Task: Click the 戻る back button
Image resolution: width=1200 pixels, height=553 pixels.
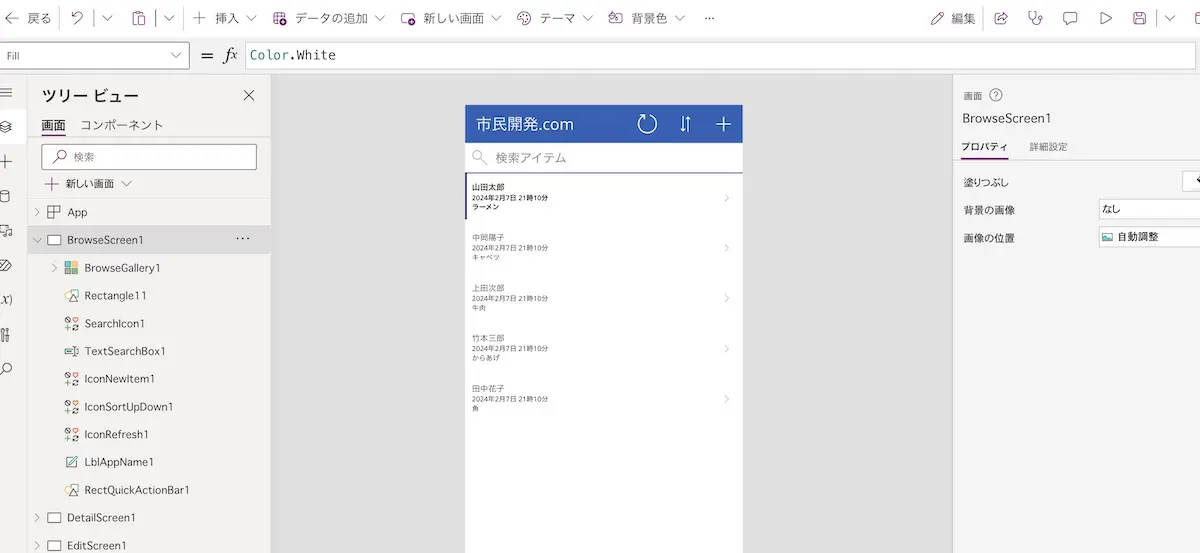Action: [x=28, y=18]
